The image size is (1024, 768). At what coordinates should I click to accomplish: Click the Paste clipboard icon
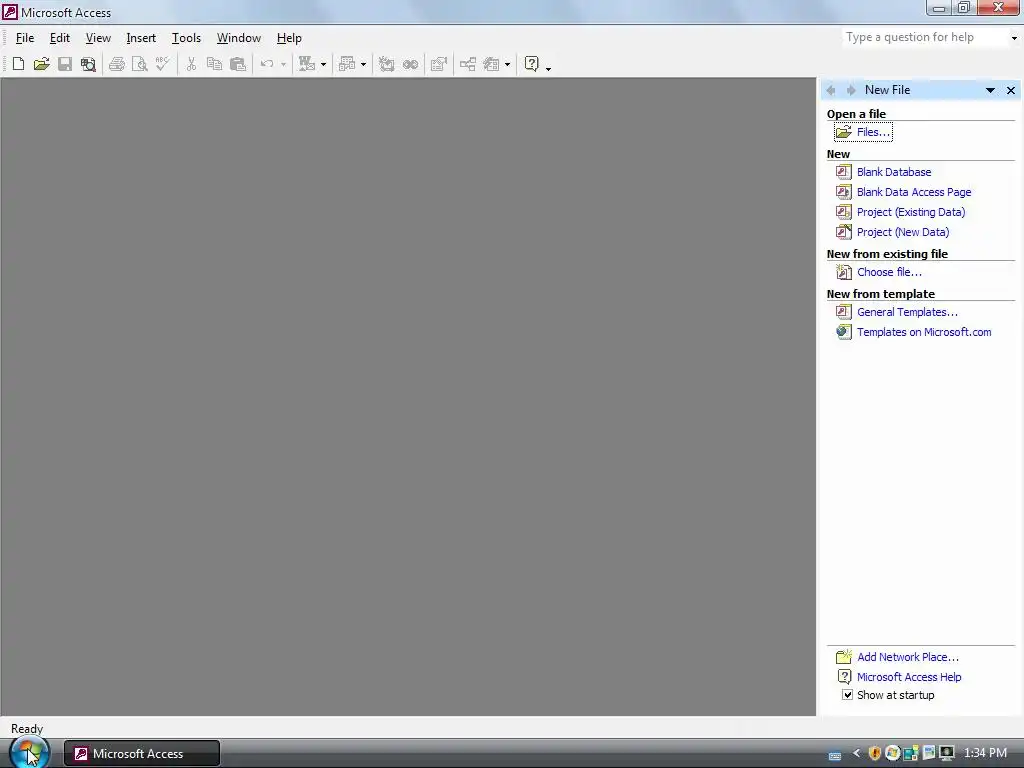pos(238,64)
